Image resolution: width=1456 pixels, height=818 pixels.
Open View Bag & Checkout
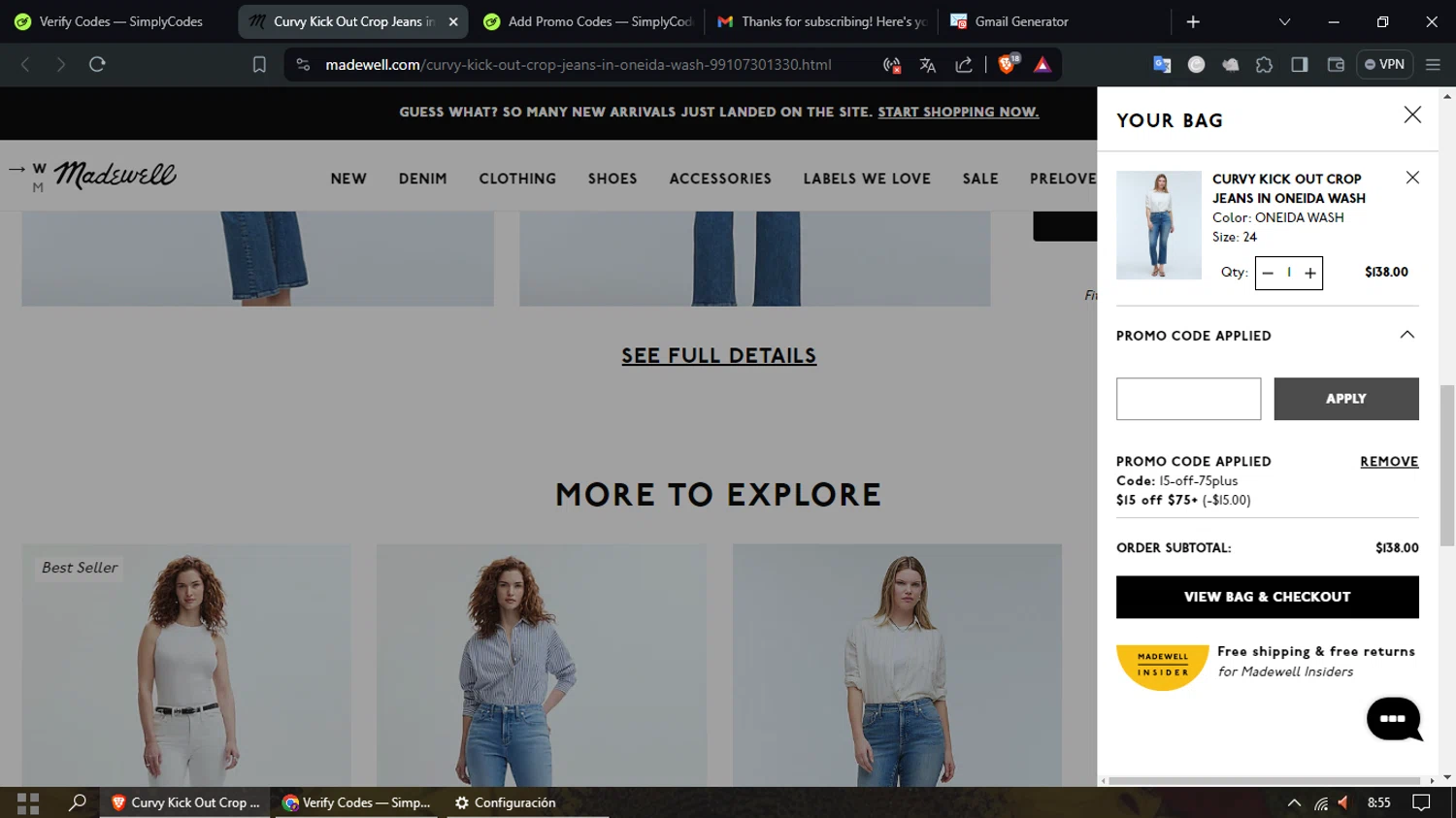click(1267, 597)
